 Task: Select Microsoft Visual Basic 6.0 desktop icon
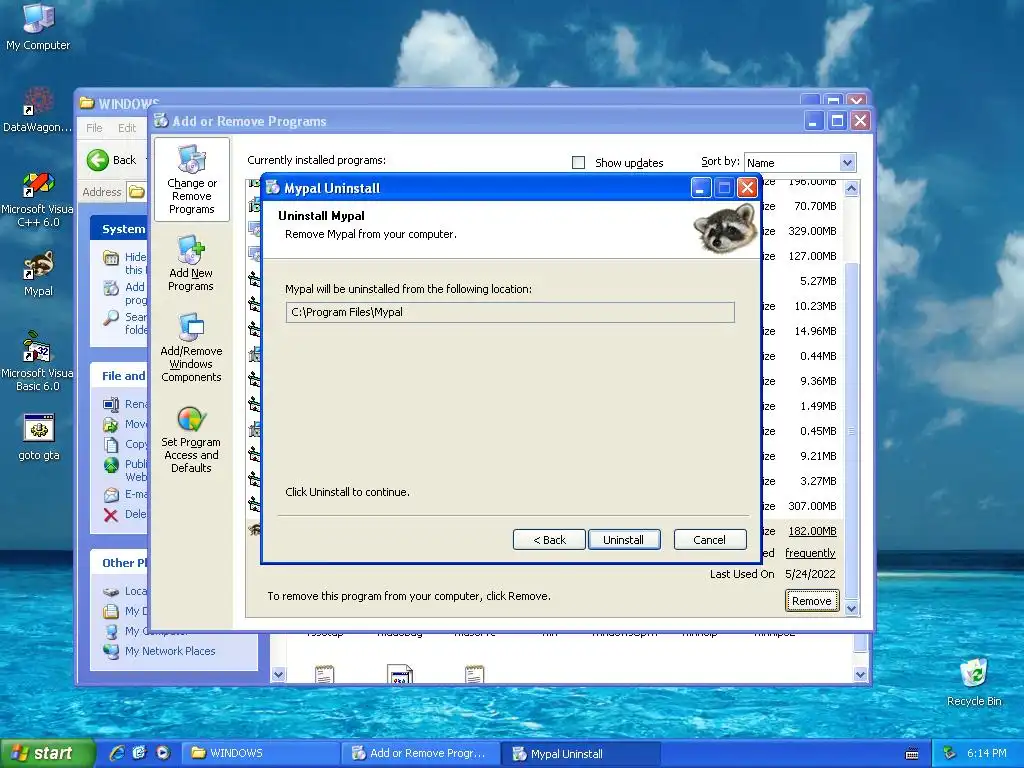[37, 360]
